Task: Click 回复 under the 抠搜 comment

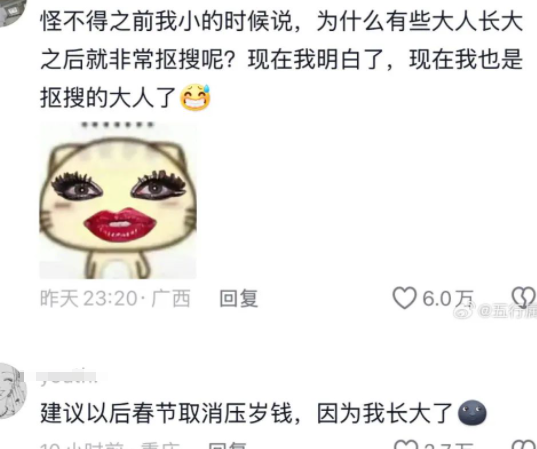Action: [238, 298]
